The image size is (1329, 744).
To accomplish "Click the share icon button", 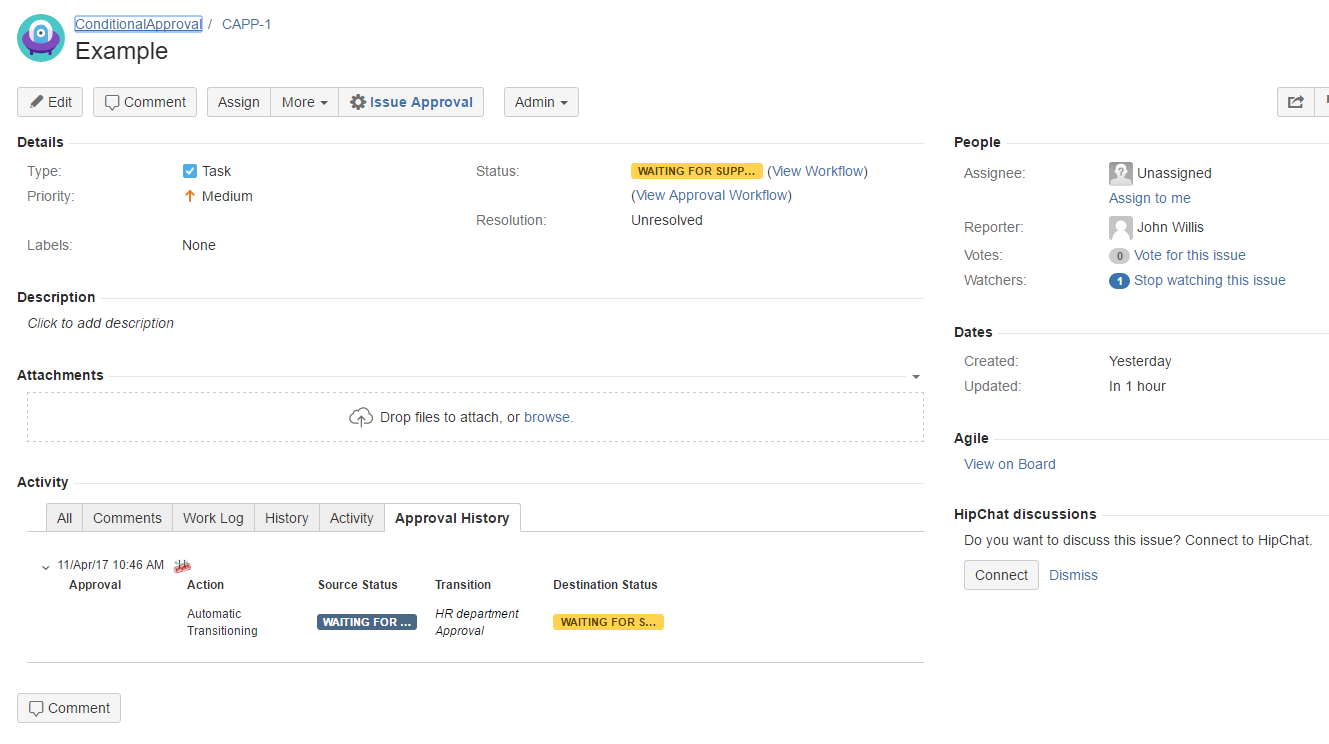I will 1295,102.
